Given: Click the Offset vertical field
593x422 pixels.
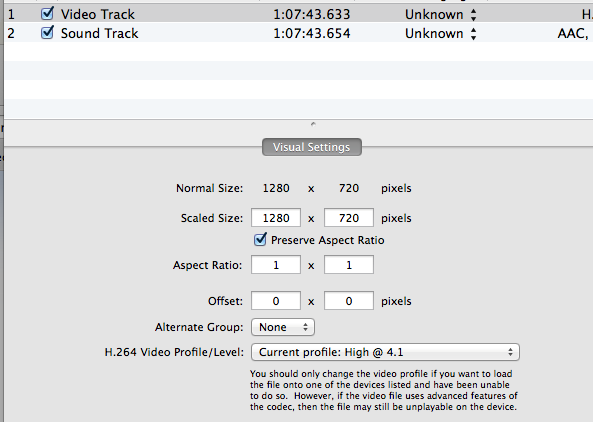Looking at the screenshot, I should 349,301.
